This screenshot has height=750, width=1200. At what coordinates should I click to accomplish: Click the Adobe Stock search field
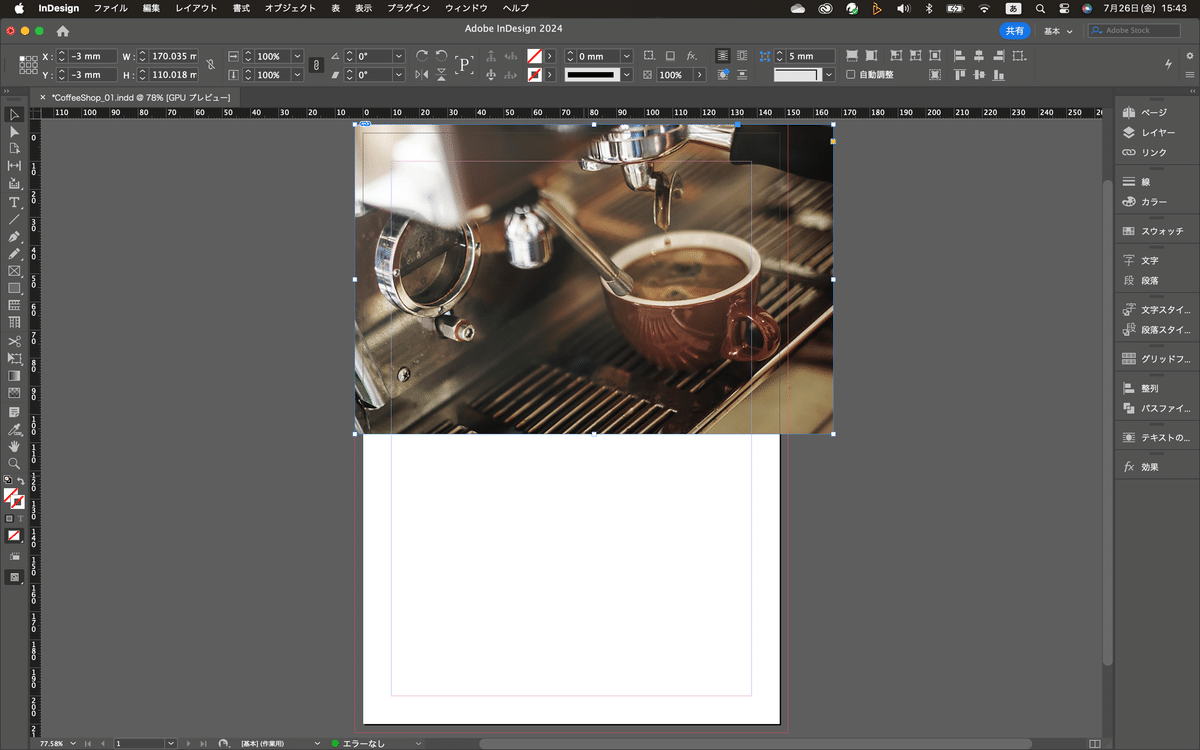pos(1135,31)
